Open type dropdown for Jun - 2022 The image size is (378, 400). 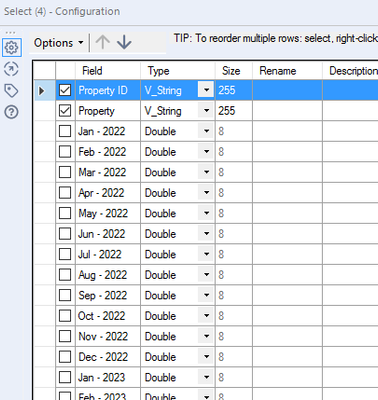coord(206,234)
